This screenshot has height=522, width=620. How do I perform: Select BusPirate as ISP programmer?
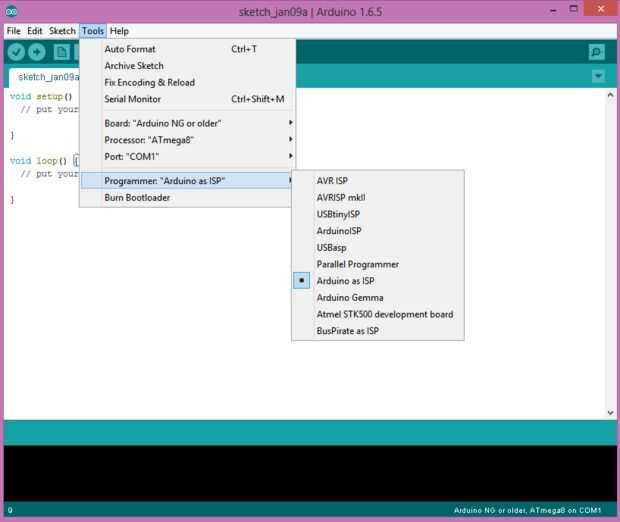378,331
